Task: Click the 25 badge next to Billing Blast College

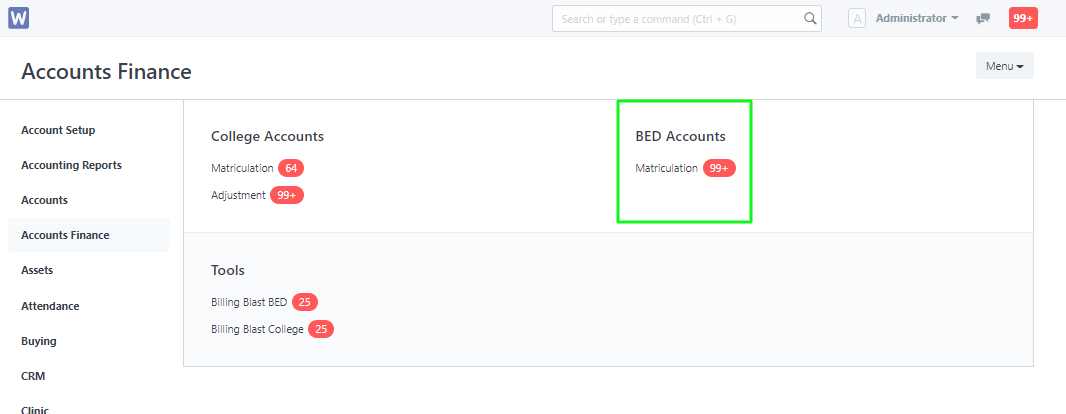Action: (321, 329)
